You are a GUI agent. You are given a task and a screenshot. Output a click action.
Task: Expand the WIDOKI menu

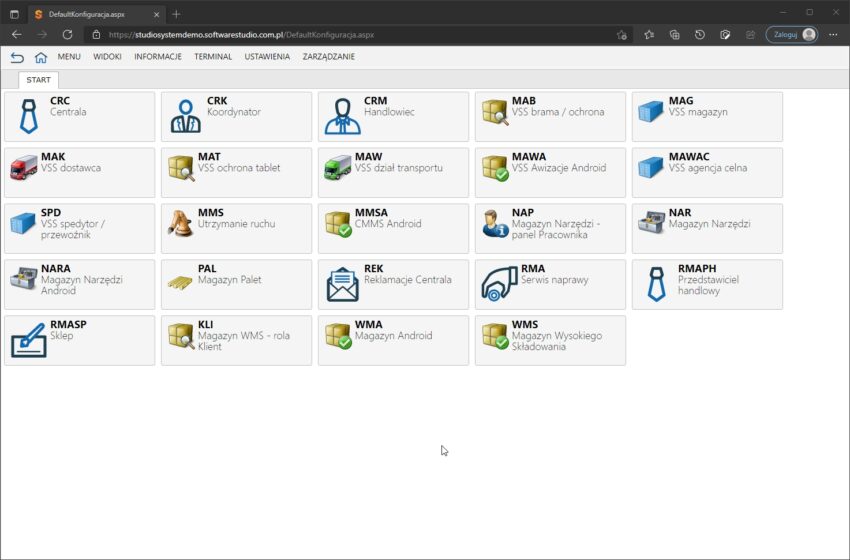[x=107, y=57]
